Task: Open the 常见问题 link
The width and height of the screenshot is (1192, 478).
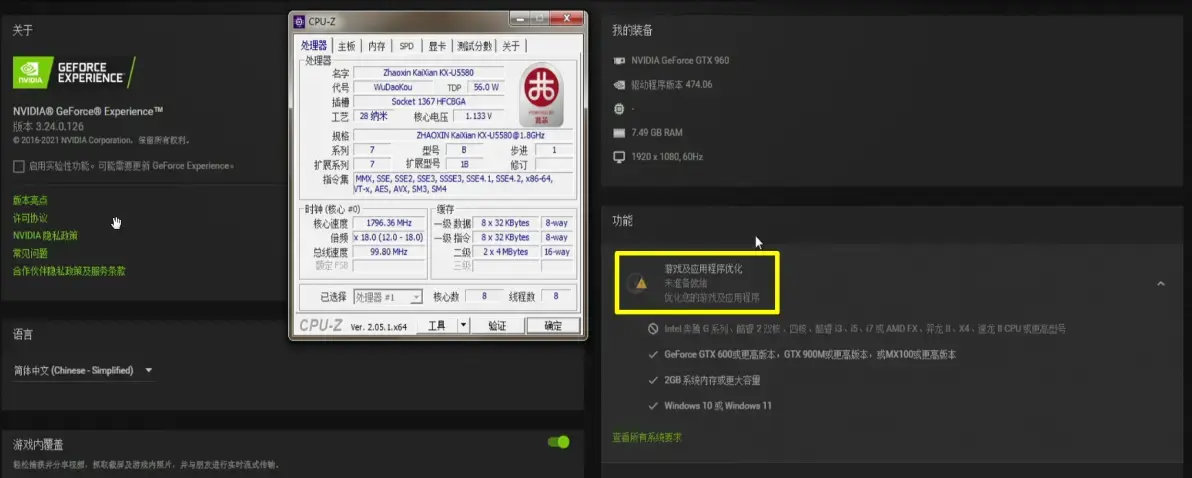Action: [x=30, y=253]
